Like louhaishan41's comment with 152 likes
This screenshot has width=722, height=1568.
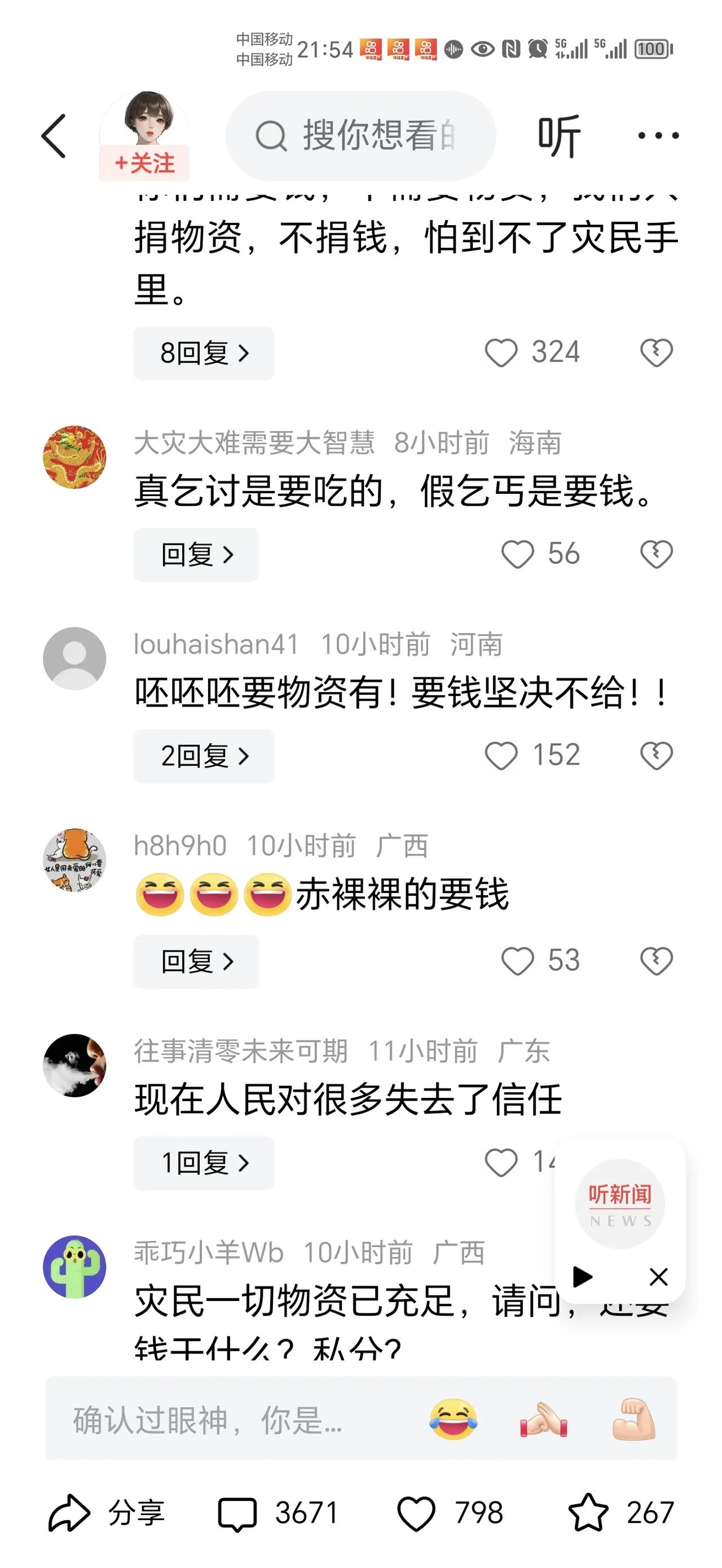[501, 755]
